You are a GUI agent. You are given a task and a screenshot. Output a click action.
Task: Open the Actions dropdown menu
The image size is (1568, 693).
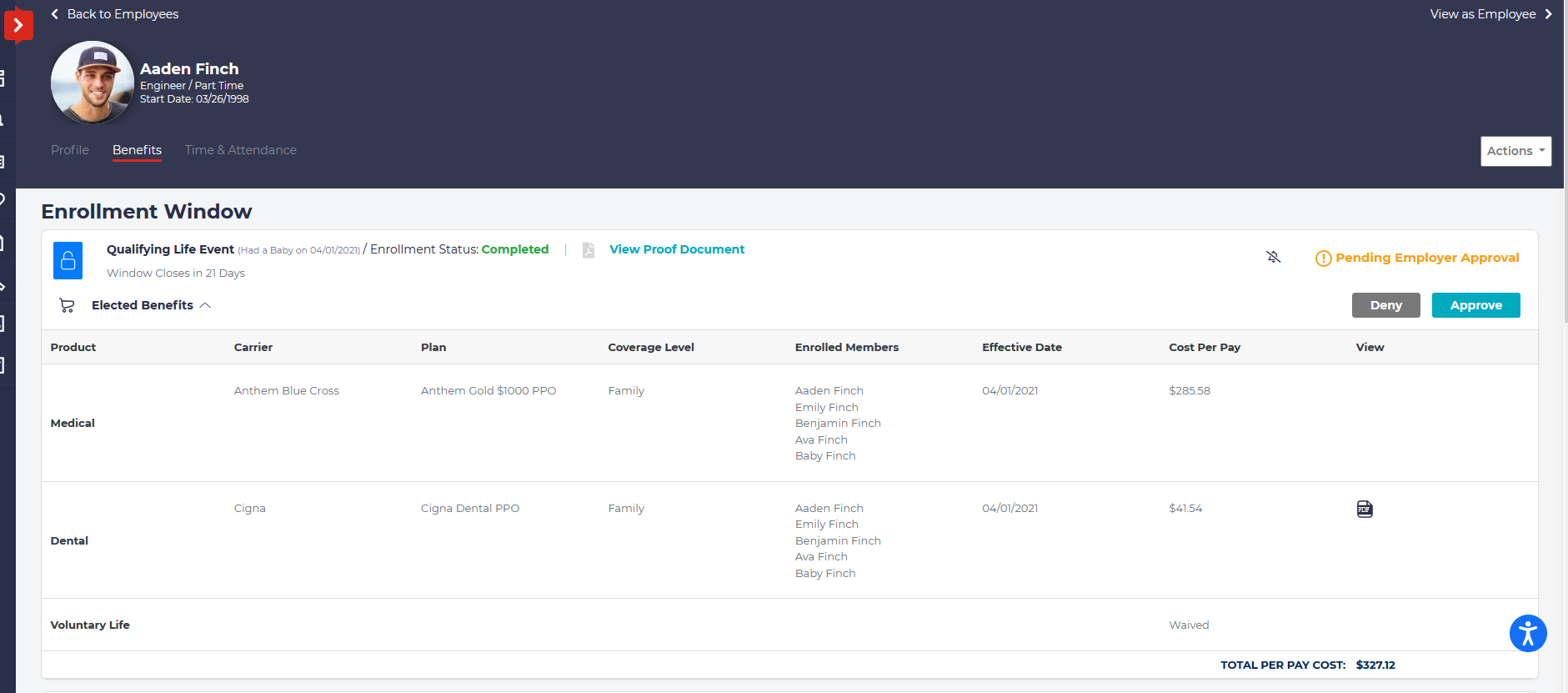tap(1515, 151)
